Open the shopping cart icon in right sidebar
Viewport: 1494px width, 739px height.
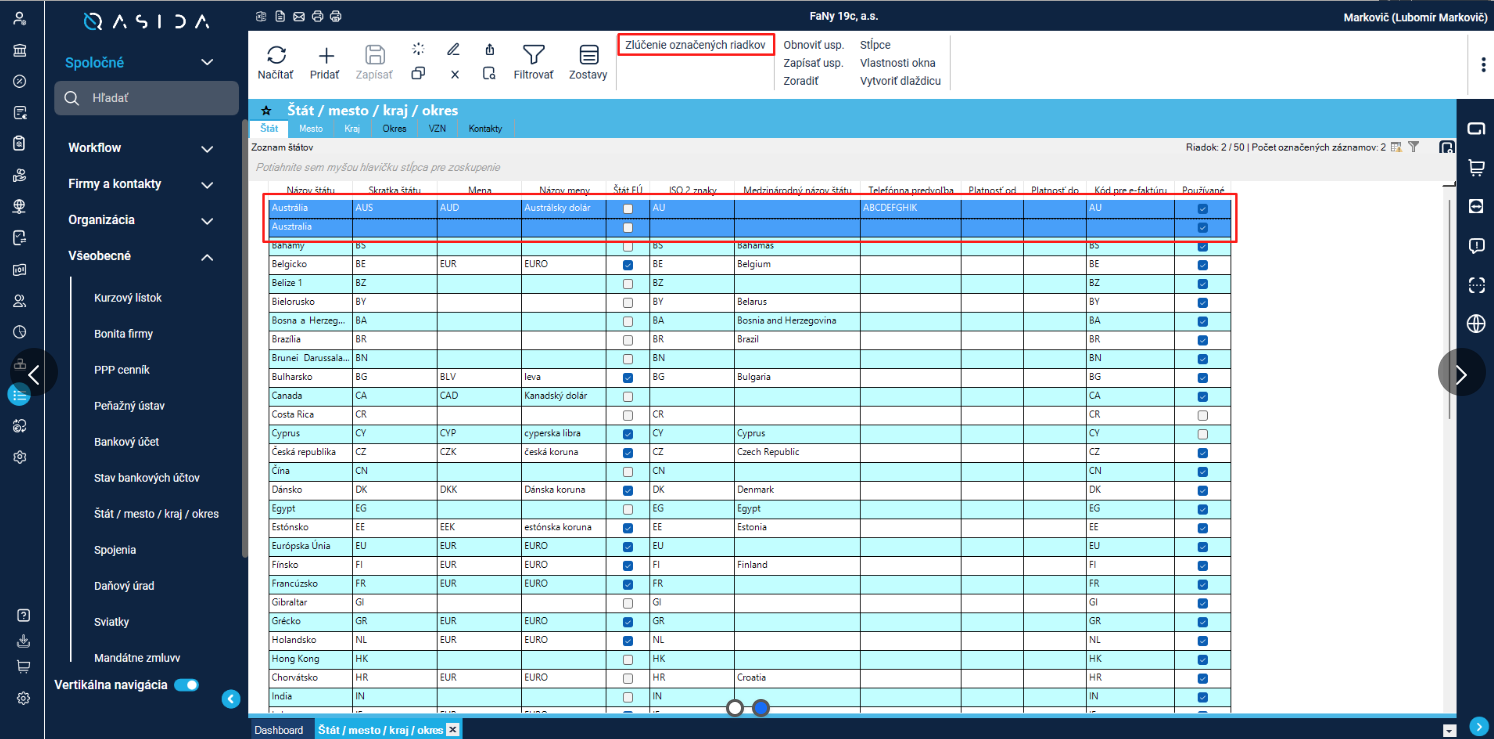1476,168
